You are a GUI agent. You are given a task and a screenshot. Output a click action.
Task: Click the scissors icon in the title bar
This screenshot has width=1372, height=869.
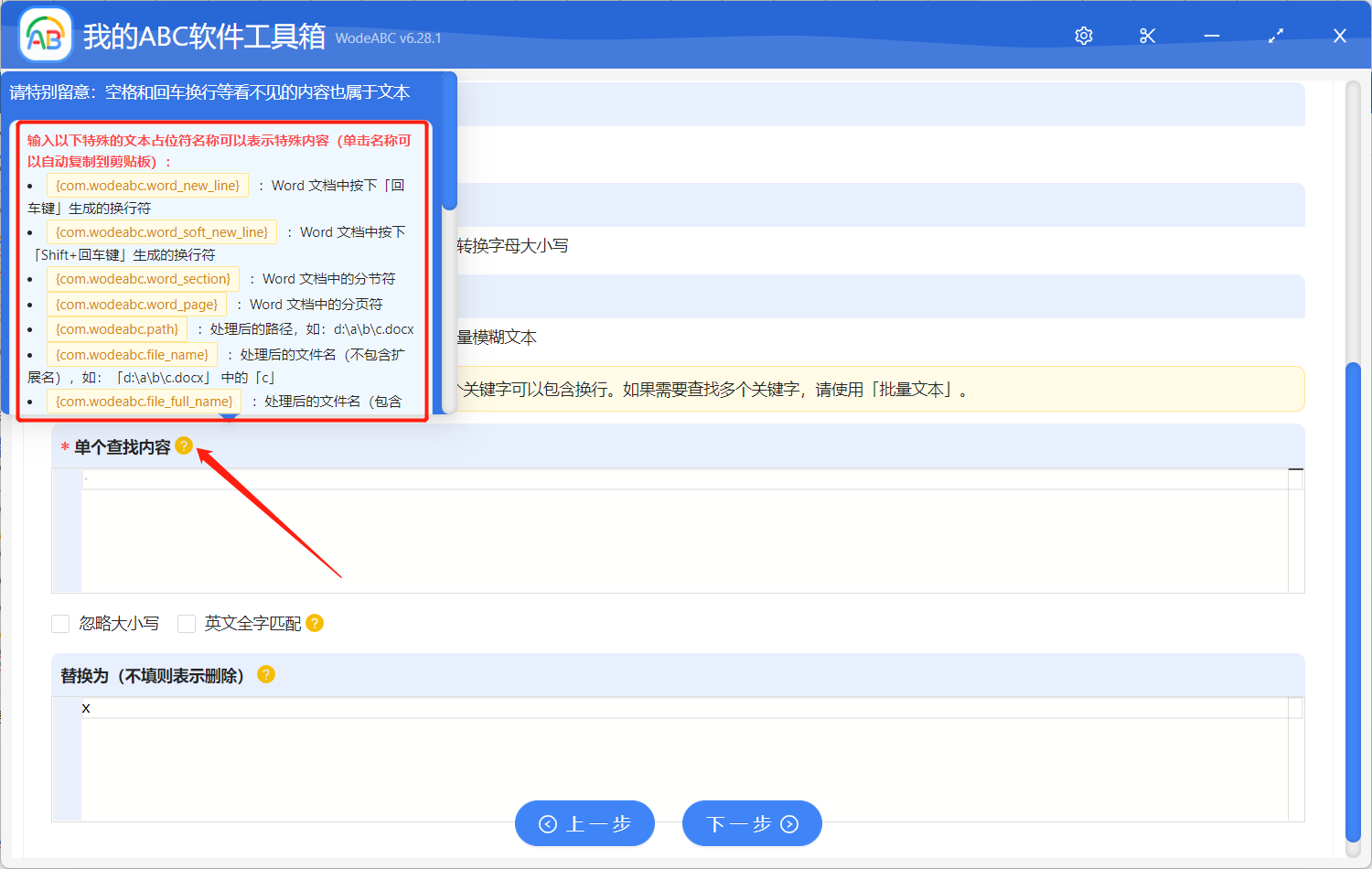click(x=1147, y=36)
